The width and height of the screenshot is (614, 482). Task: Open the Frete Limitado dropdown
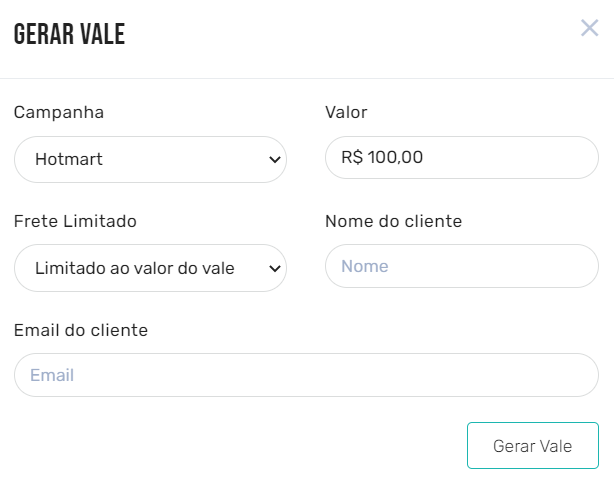click(150, 268)
